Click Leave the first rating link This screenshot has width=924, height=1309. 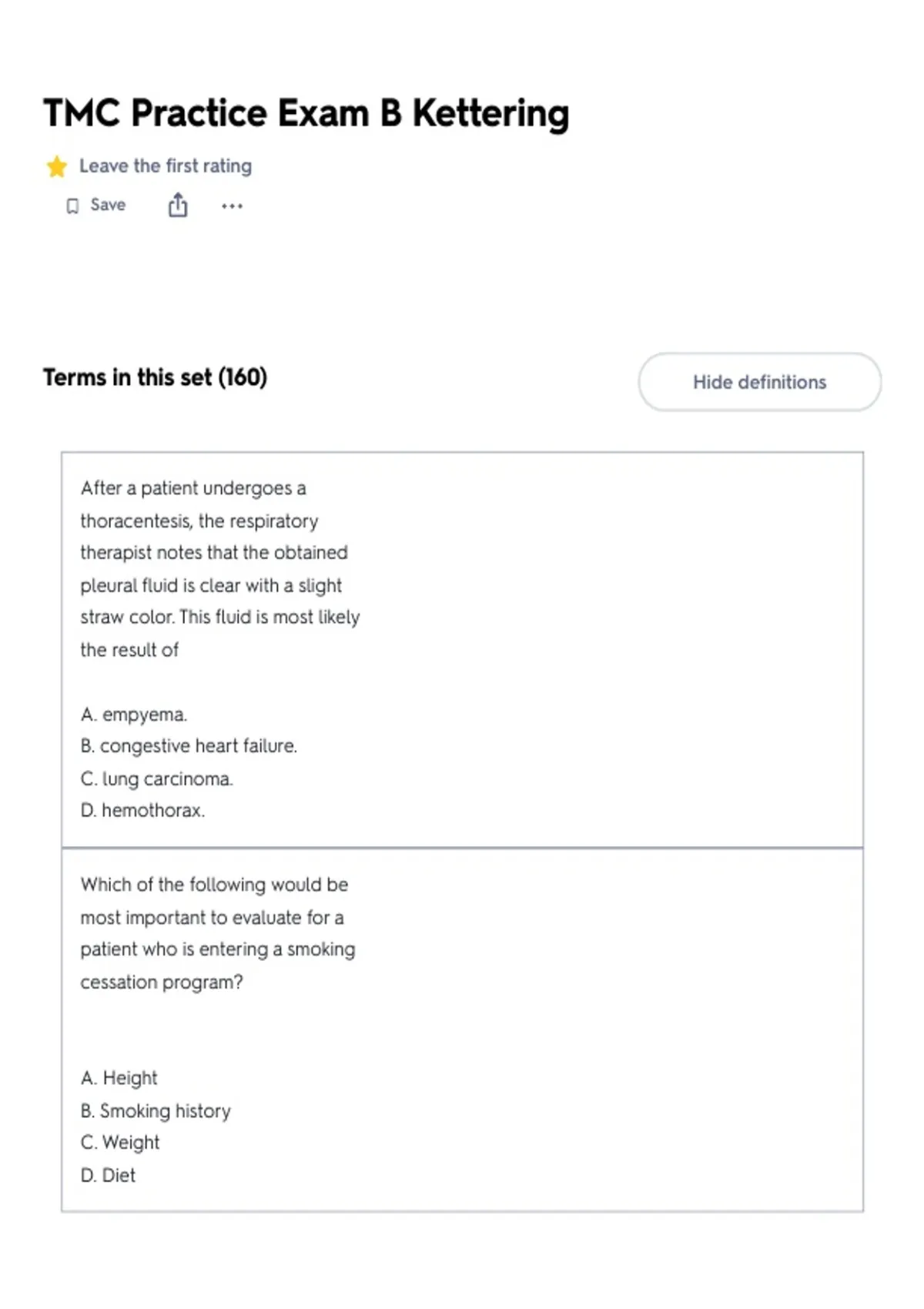tap(166, 166)
